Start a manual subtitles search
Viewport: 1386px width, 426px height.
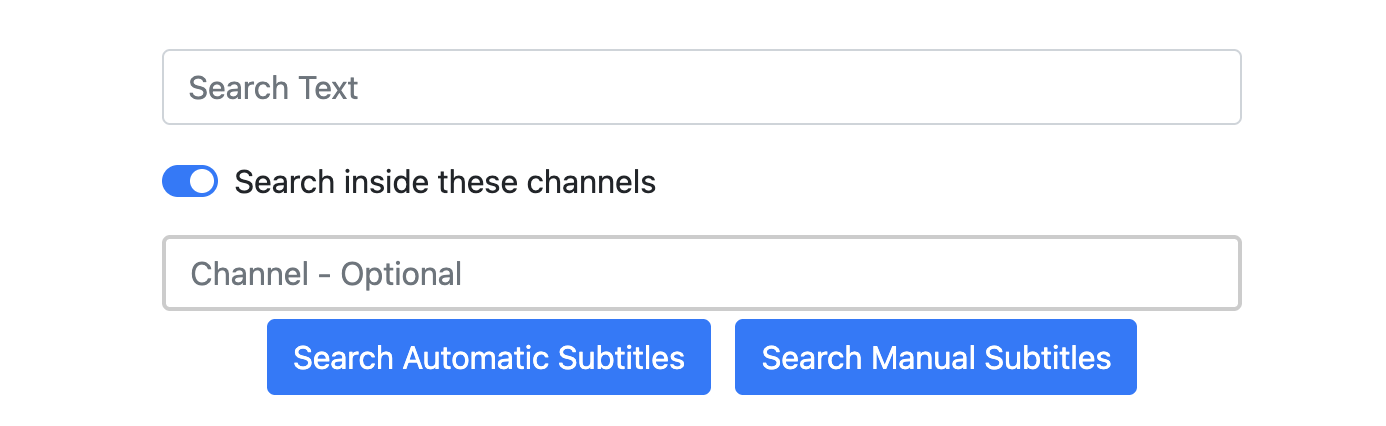(x=935, y=357)
